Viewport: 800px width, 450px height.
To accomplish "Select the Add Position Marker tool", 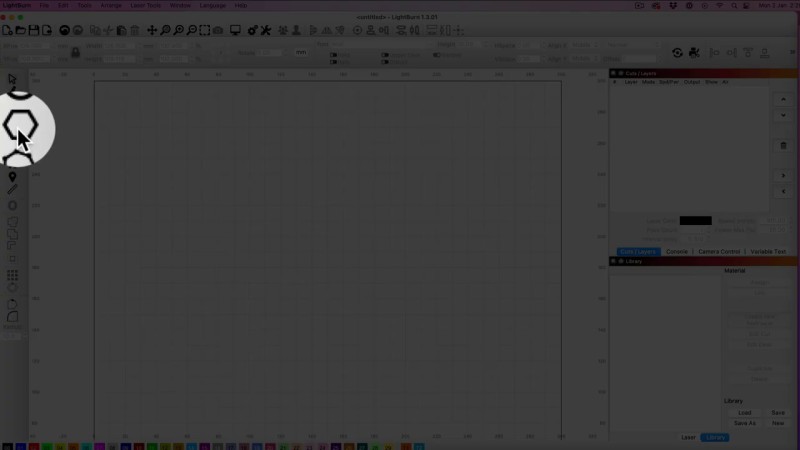I will pyautogui.click(x=13, y=177).
